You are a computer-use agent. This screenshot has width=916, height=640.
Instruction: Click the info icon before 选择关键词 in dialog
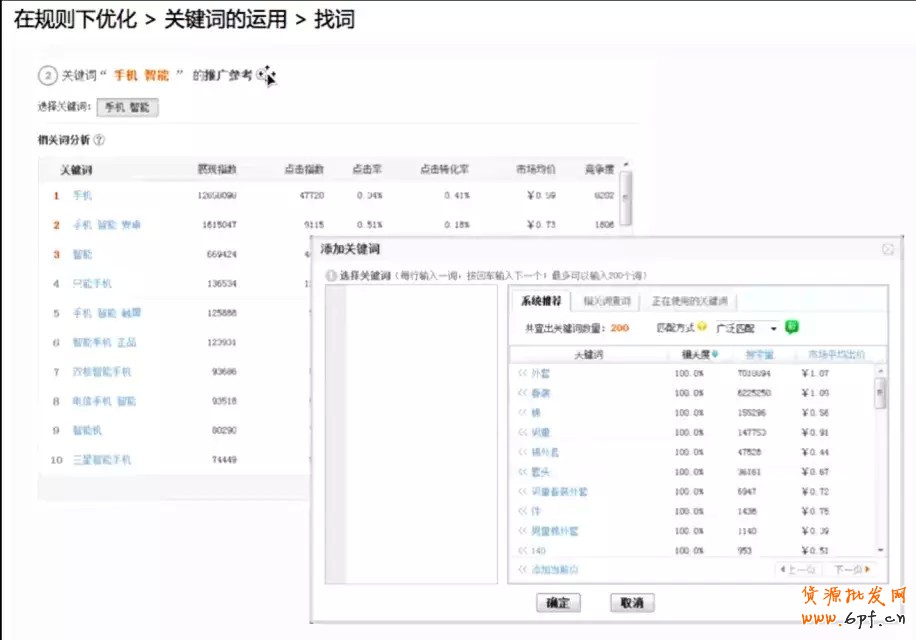331,275
